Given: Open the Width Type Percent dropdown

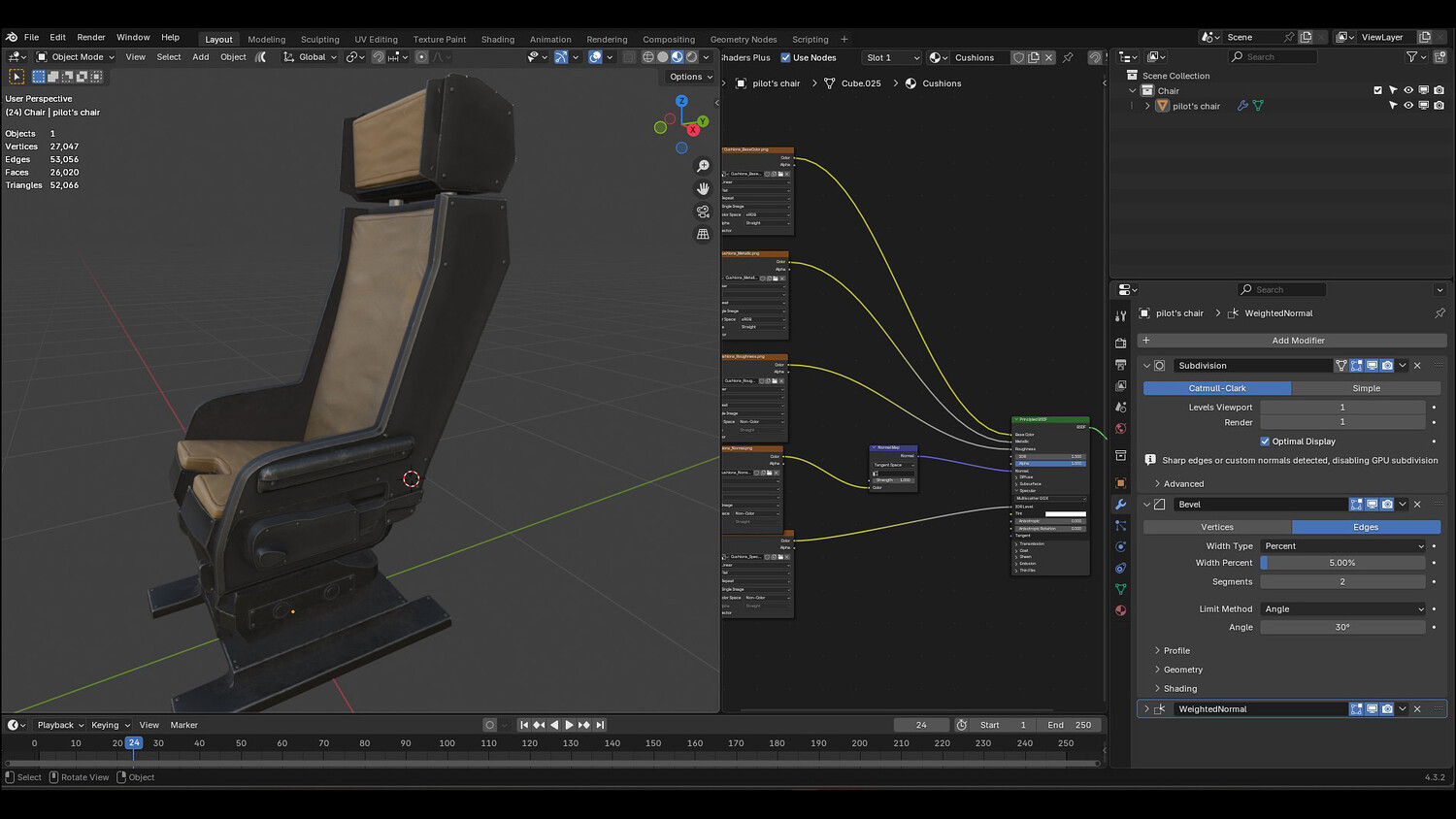Looking at the screenshot, I should 1342,546.
